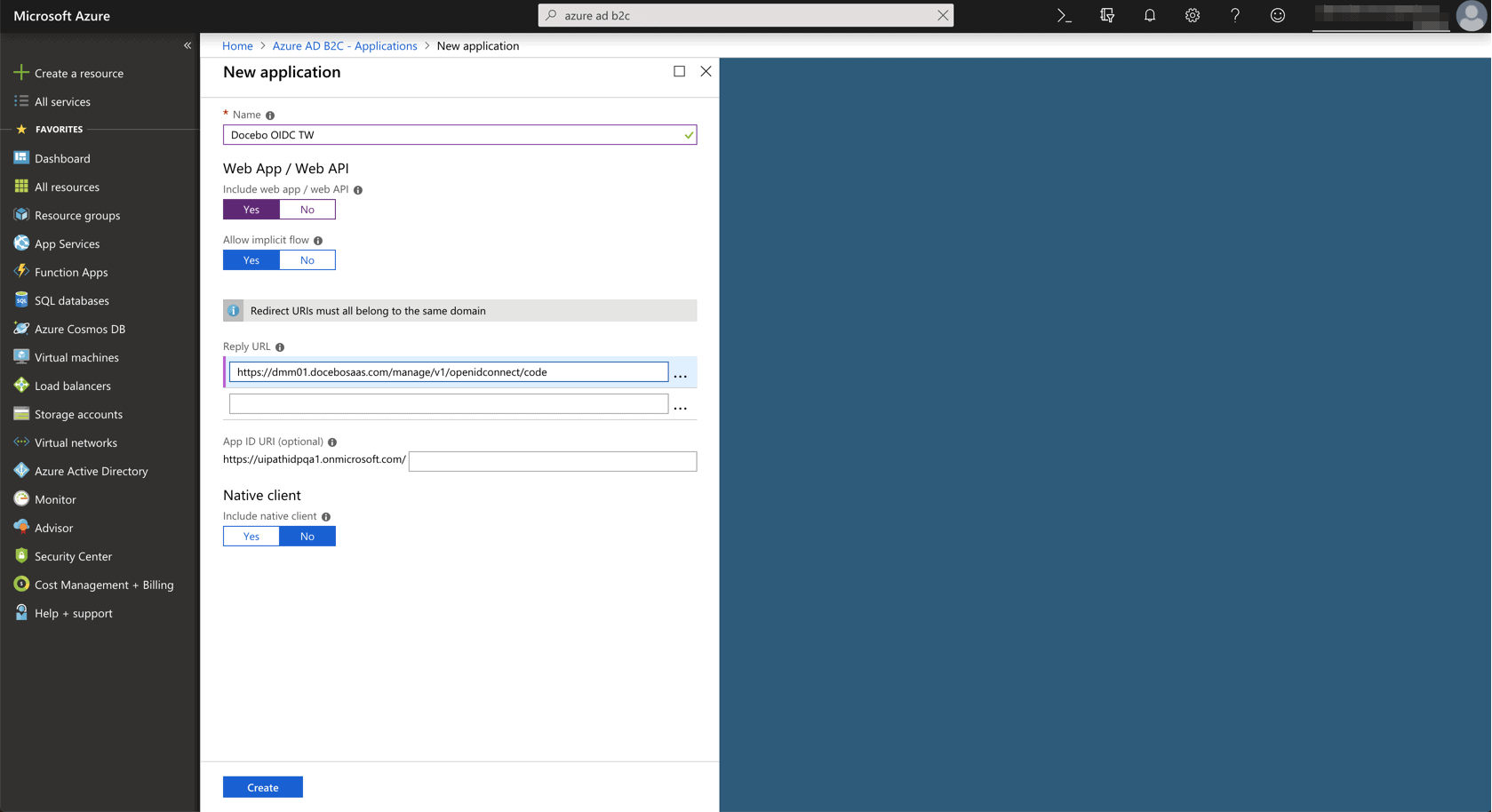Open the portal settings gear

click(1193, 15)
